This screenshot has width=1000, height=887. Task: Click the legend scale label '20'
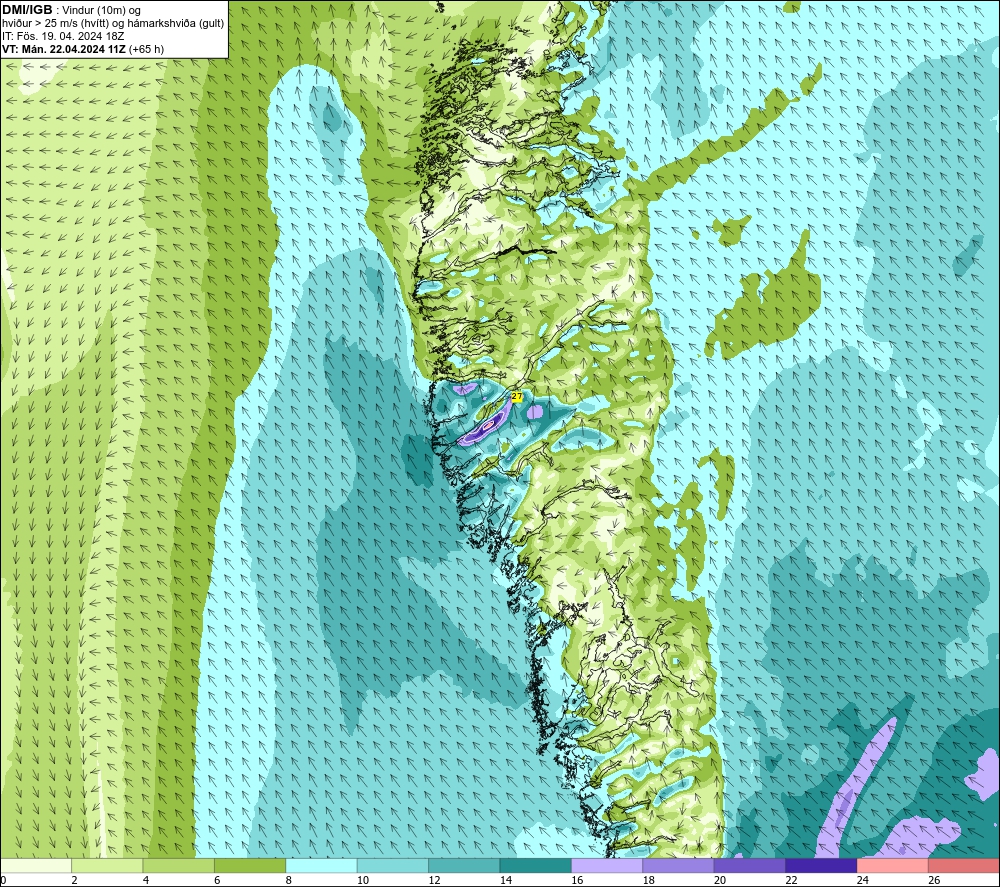[720, 880]
